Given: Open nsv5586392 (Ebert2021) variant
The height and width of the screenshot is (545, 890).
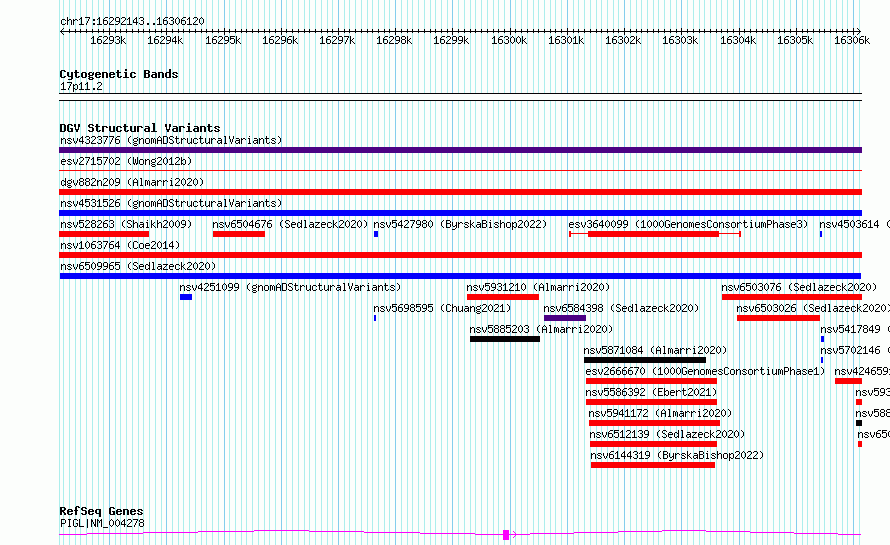Looking at the screenshot, I should click(x=651, y=392).
